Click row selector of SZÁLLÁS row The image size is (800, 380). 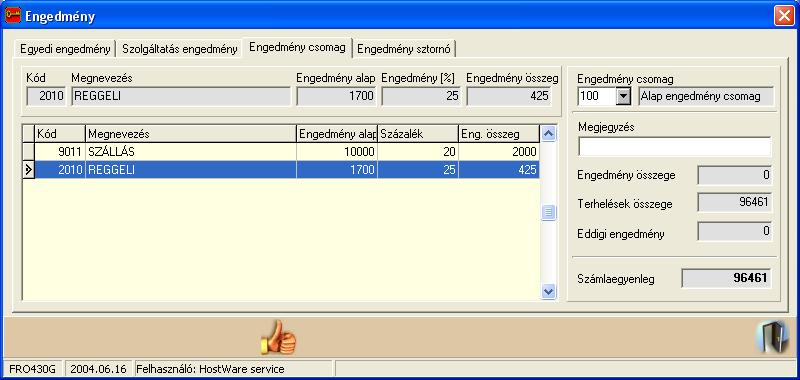click(29, 151)
